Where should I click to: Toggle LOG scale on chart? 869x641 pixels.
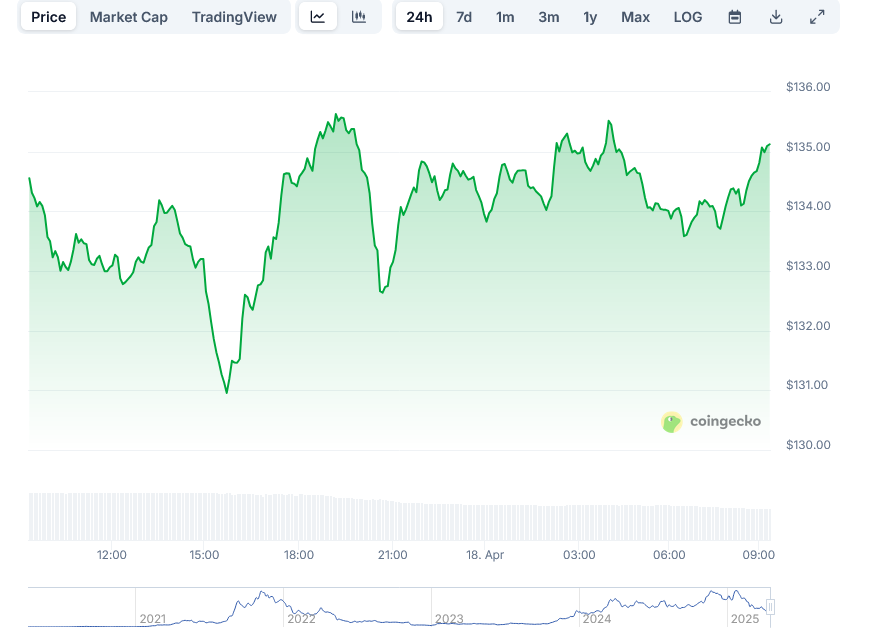tap(688, 17)
